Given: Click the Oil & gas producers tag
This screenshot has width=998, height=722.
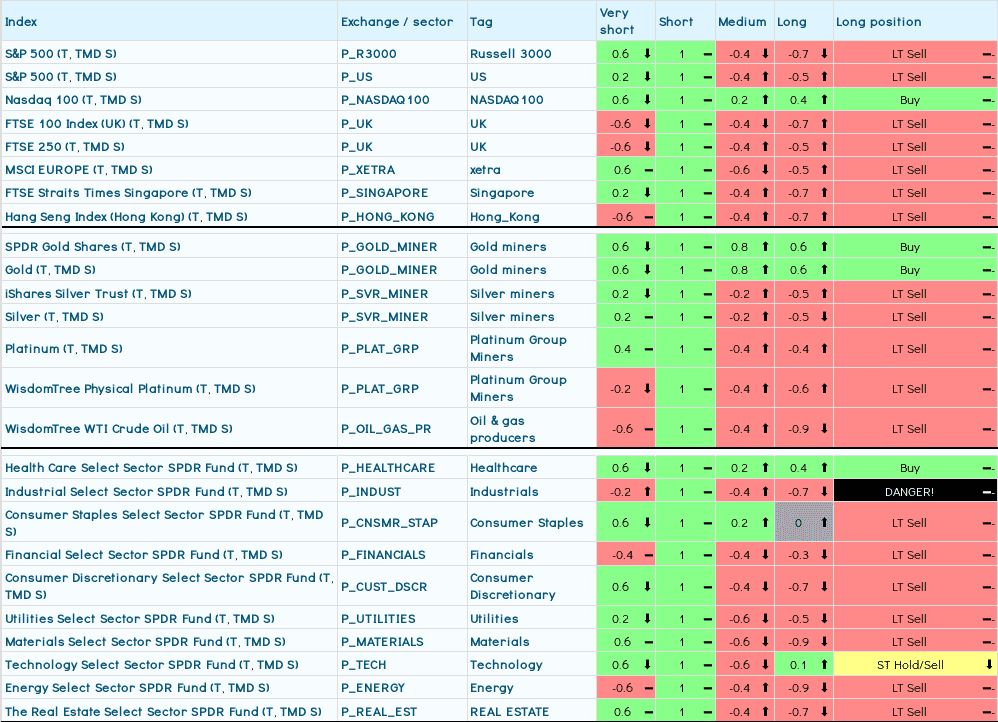Looking at the screenshot, I should 503,428.
